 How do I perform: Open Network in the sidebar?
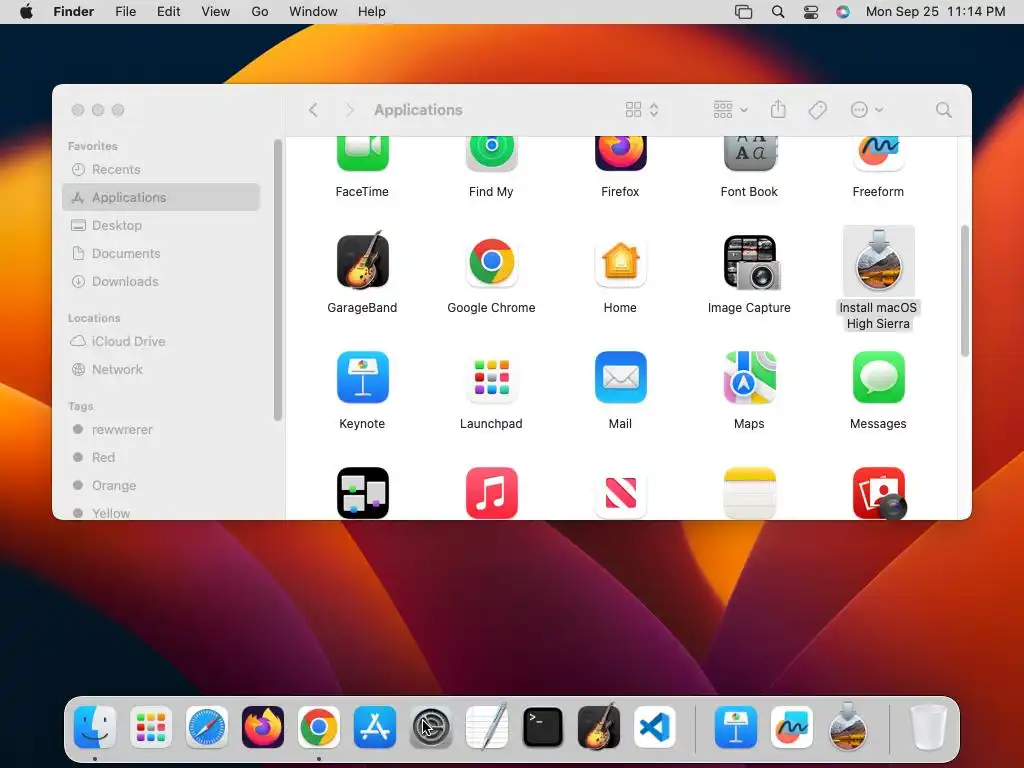coord(161,369)
